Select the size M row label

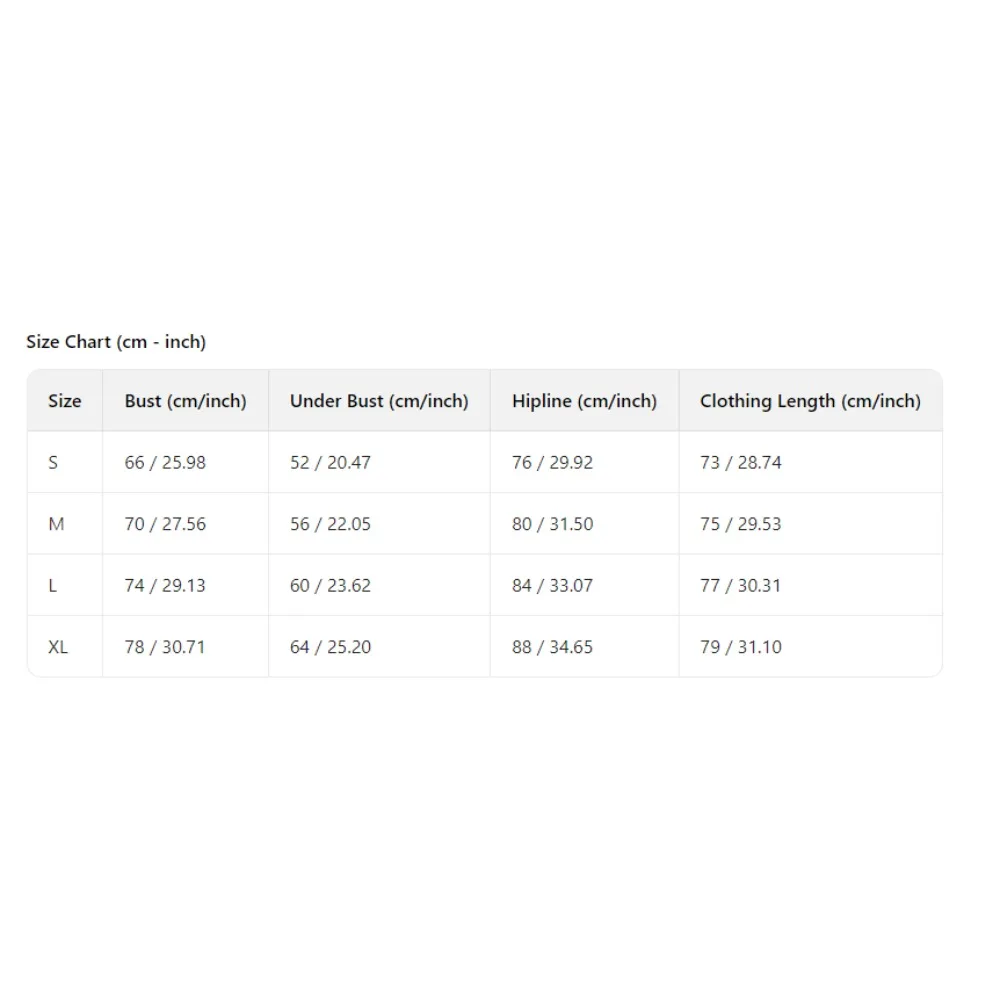click(56, 524)
